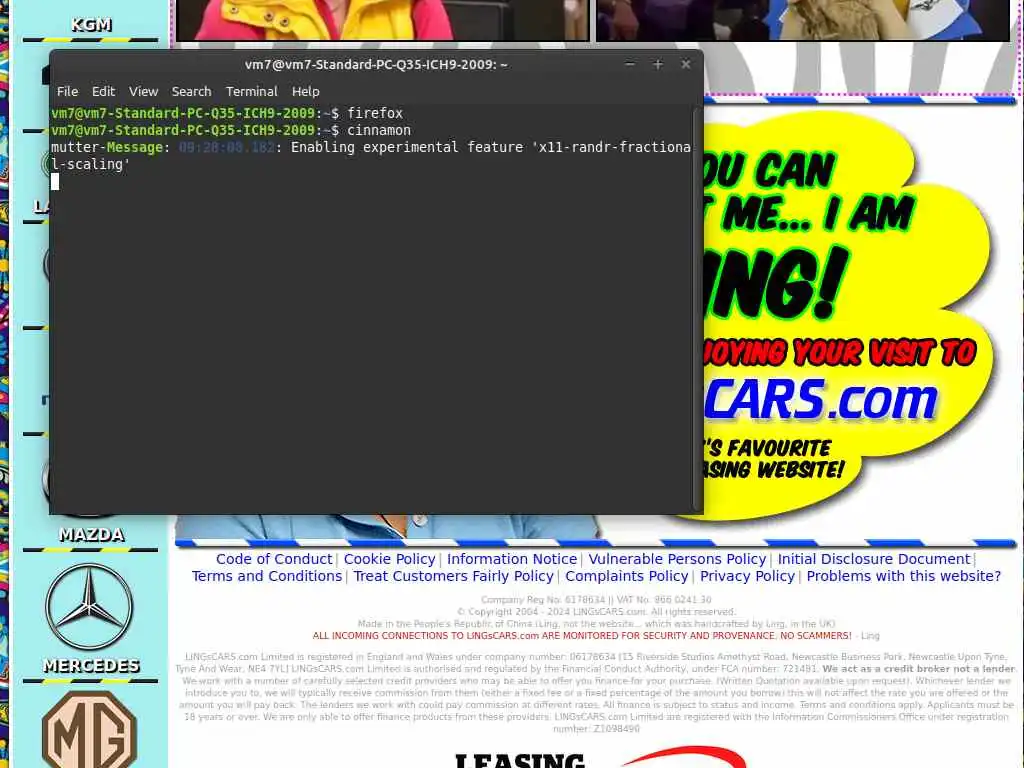Click the terminal vertical scrollbar
Screen dimensions: 1024x768
point(696,307)
